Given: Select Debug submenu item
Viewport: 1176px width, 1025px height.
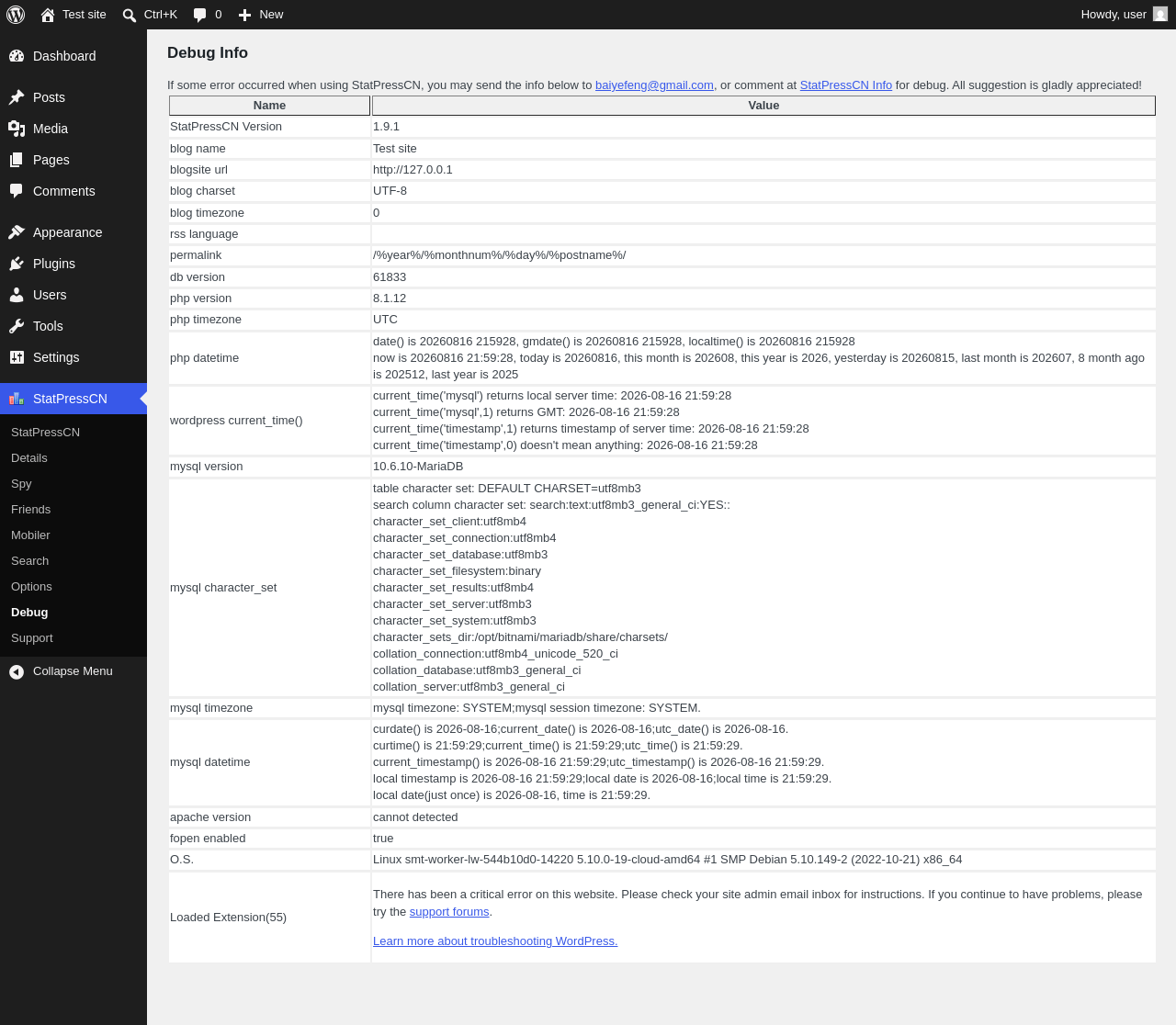Looking at the screenshot, I should click(29, 612).
